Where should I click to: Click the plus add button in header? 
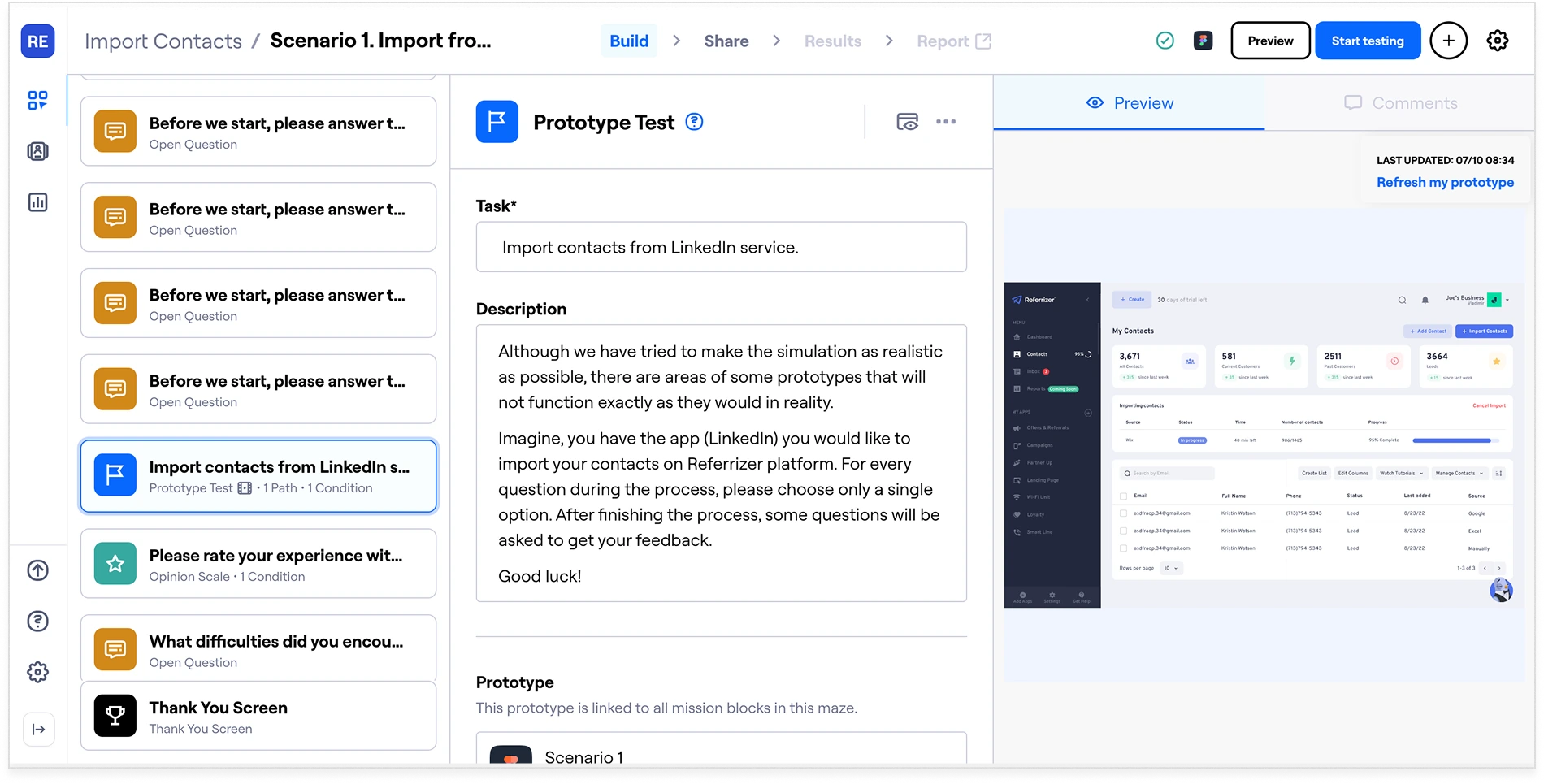coord(1448,41)
